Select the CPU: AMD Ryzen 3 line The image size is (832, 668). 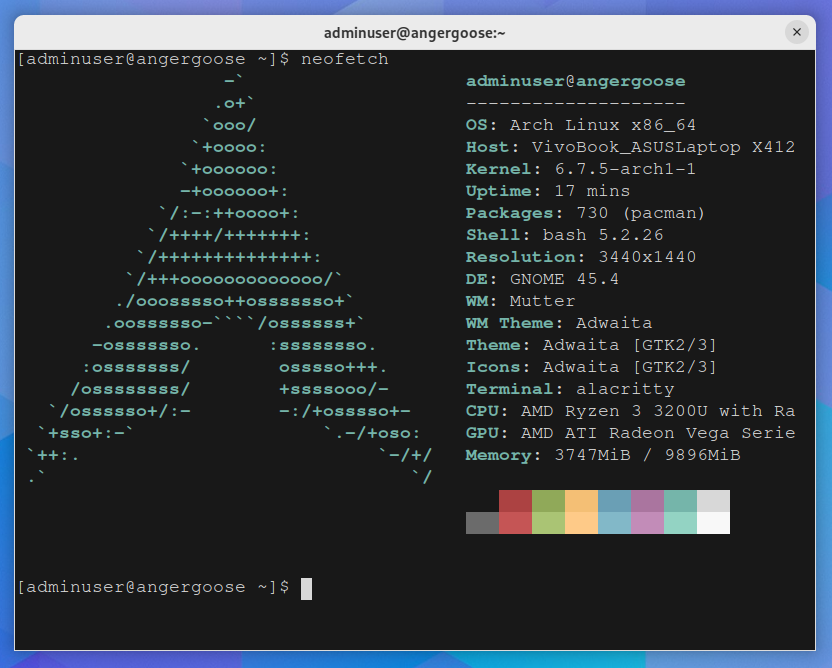[630, 411]
